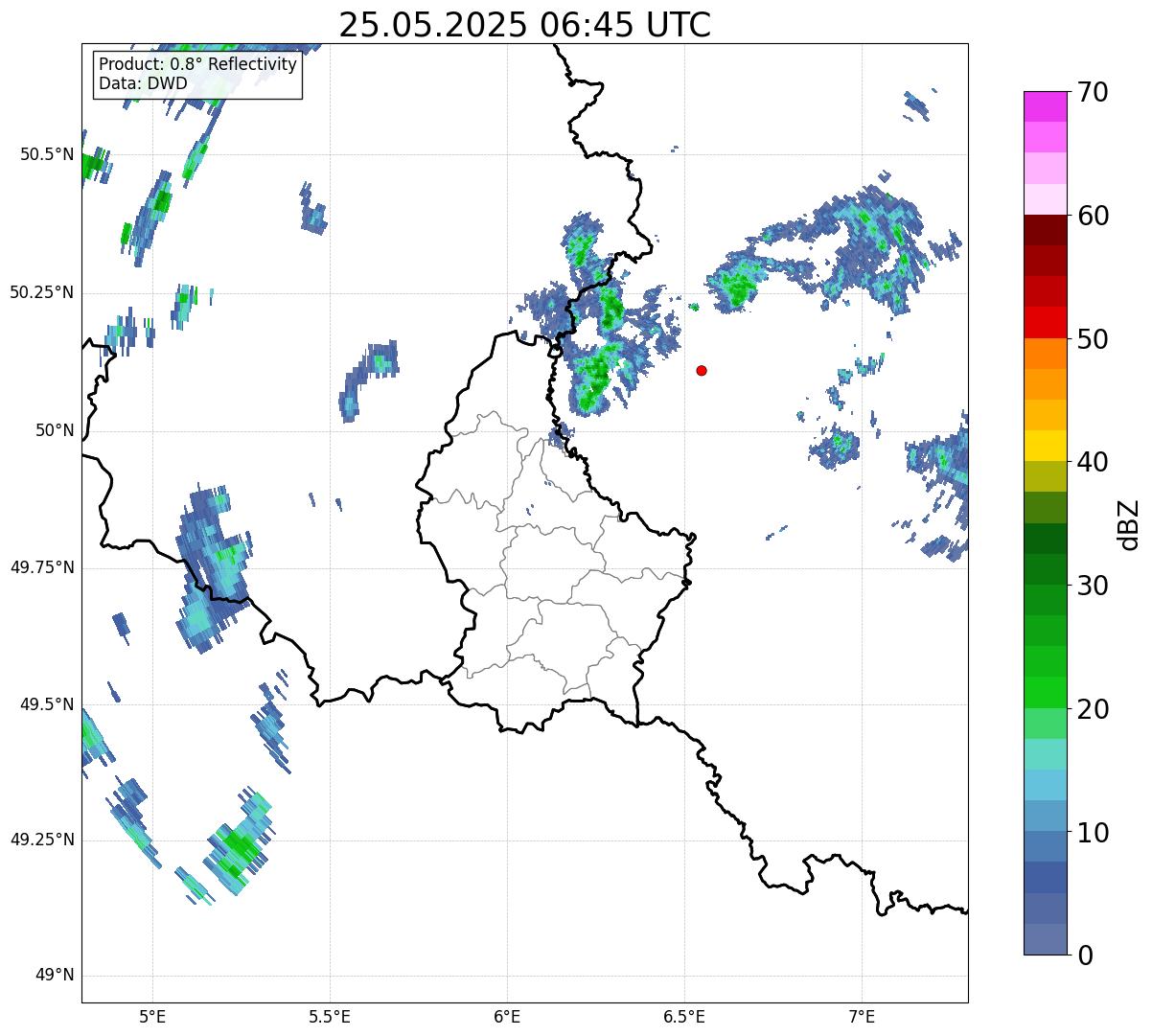Image resolution: width=1152 pixels, height=1036 pixels.
Task: Click the latitude label 49°N
Action: 55,976
